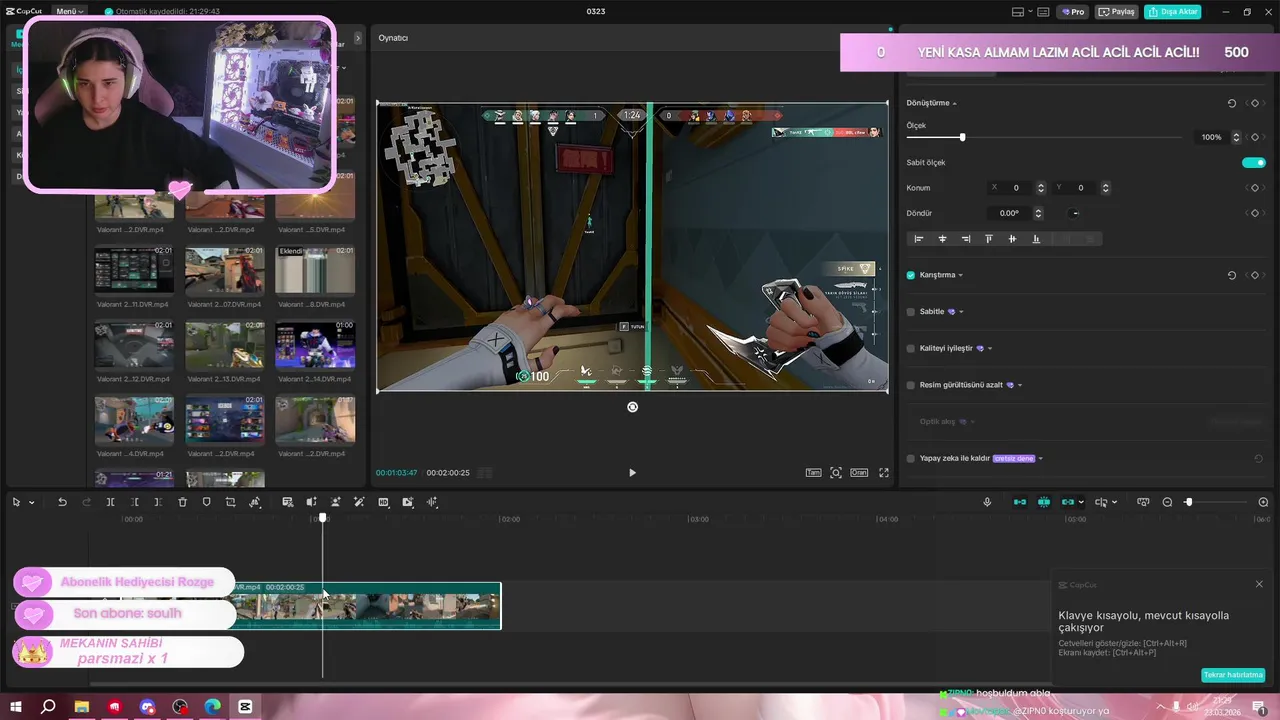Close the keyboard shortcut conflict notification
Image resolution: width=1280 pixels, height=720 pixels.
1259,584
